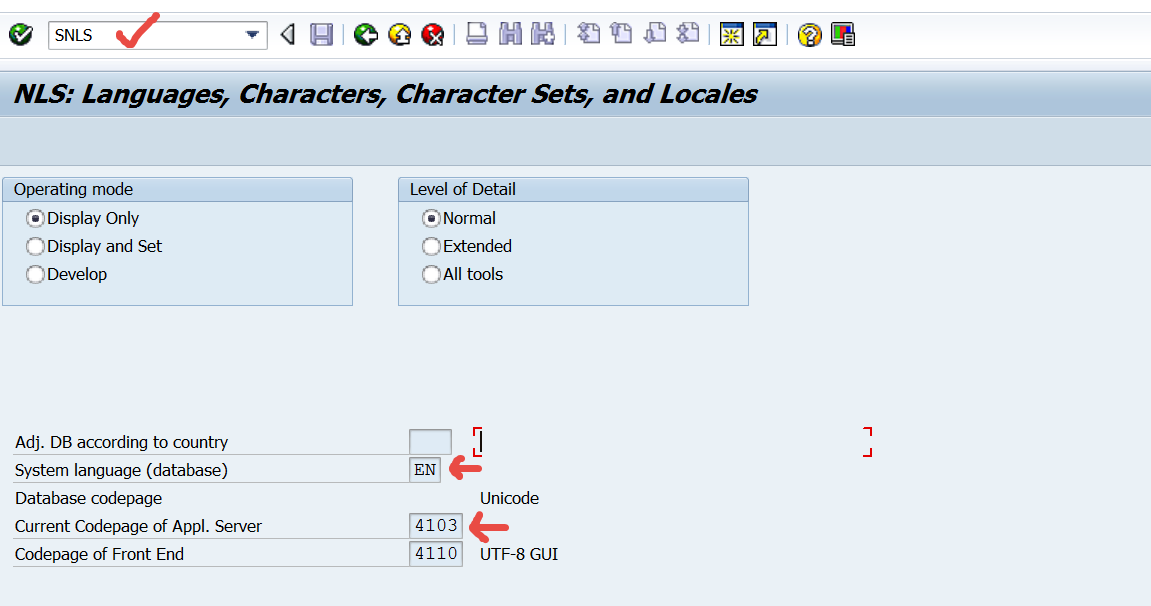Click the Adj. DB according to country field
The image size is (1151, 606).
tap(429, 441)
